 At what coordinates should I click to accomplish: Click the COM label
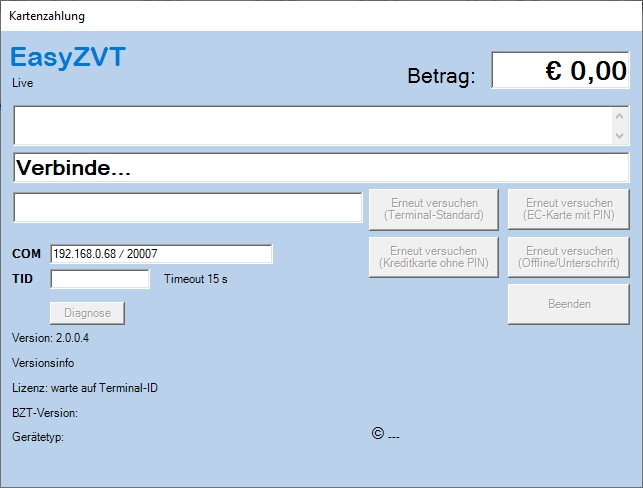click(26, 254)
